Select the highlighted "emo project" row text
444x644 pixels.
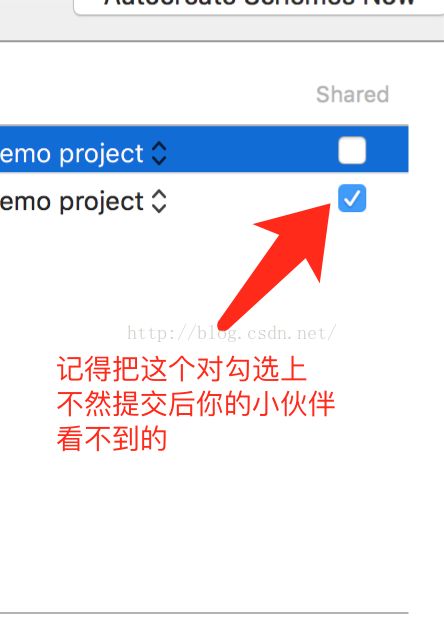click(x=71, y=154)
